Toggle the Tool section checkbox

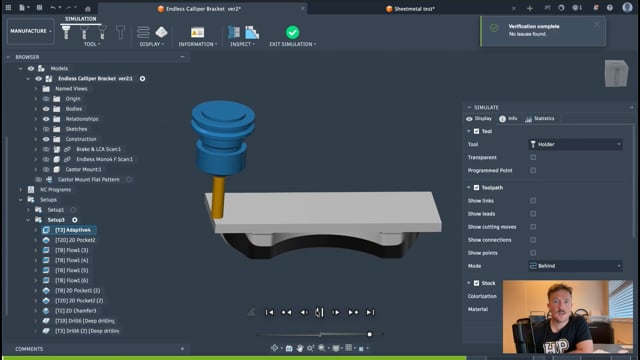(x=476, y=131)
